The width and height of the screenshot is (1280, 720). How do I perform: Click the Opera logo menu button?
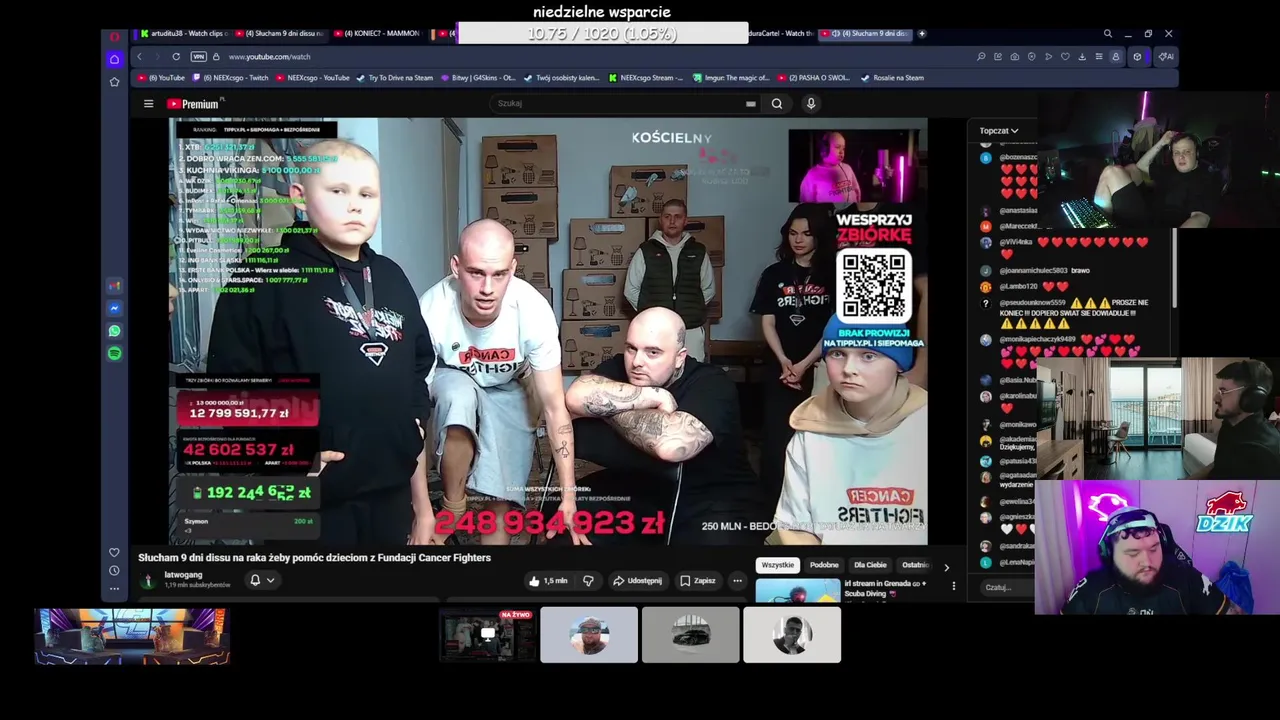coord(114,36)
